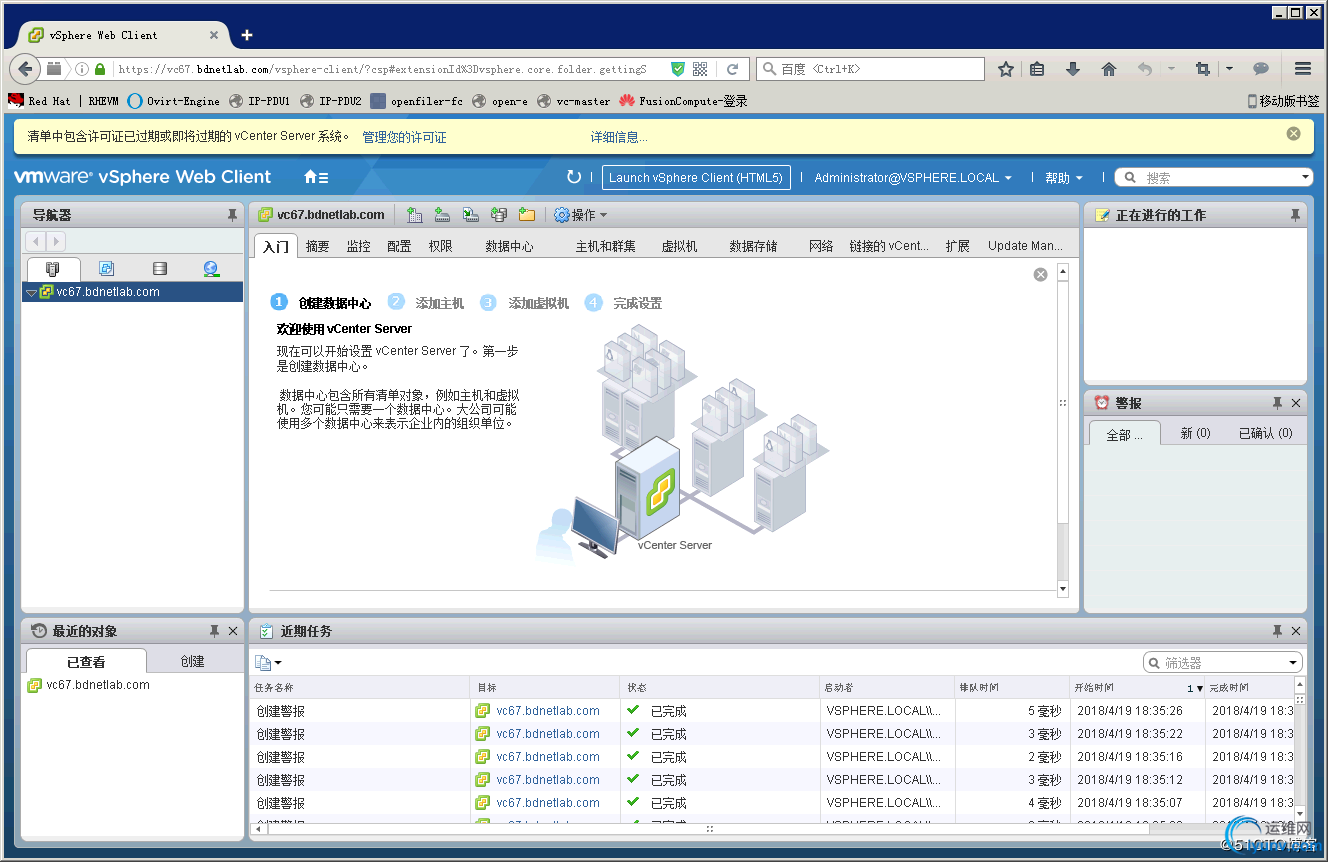Viewport: 1328px width, 862px height.
Task: Switch navigator to VMs and Templates view
Action: pyautogui.click(x=106, y=269)
